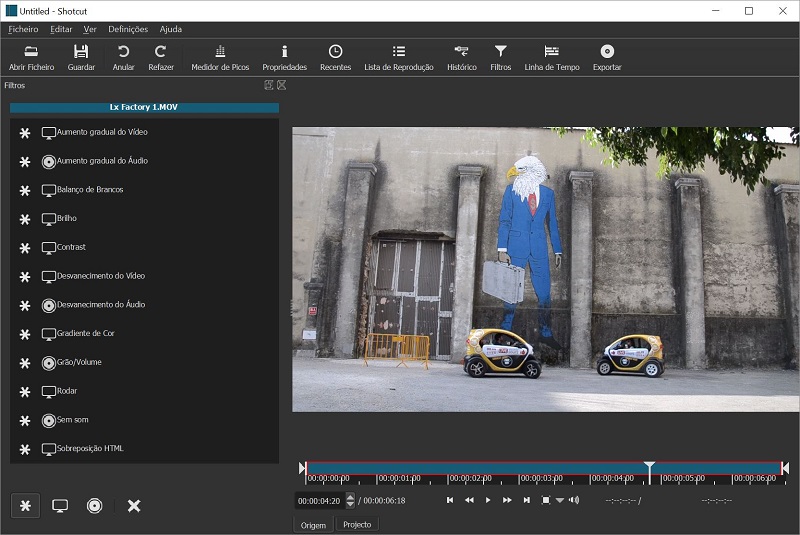Toggle favorite star for Rodar filter
This screenshot has height=535, width=800.
pyautogui.click(x=24, y=392)
